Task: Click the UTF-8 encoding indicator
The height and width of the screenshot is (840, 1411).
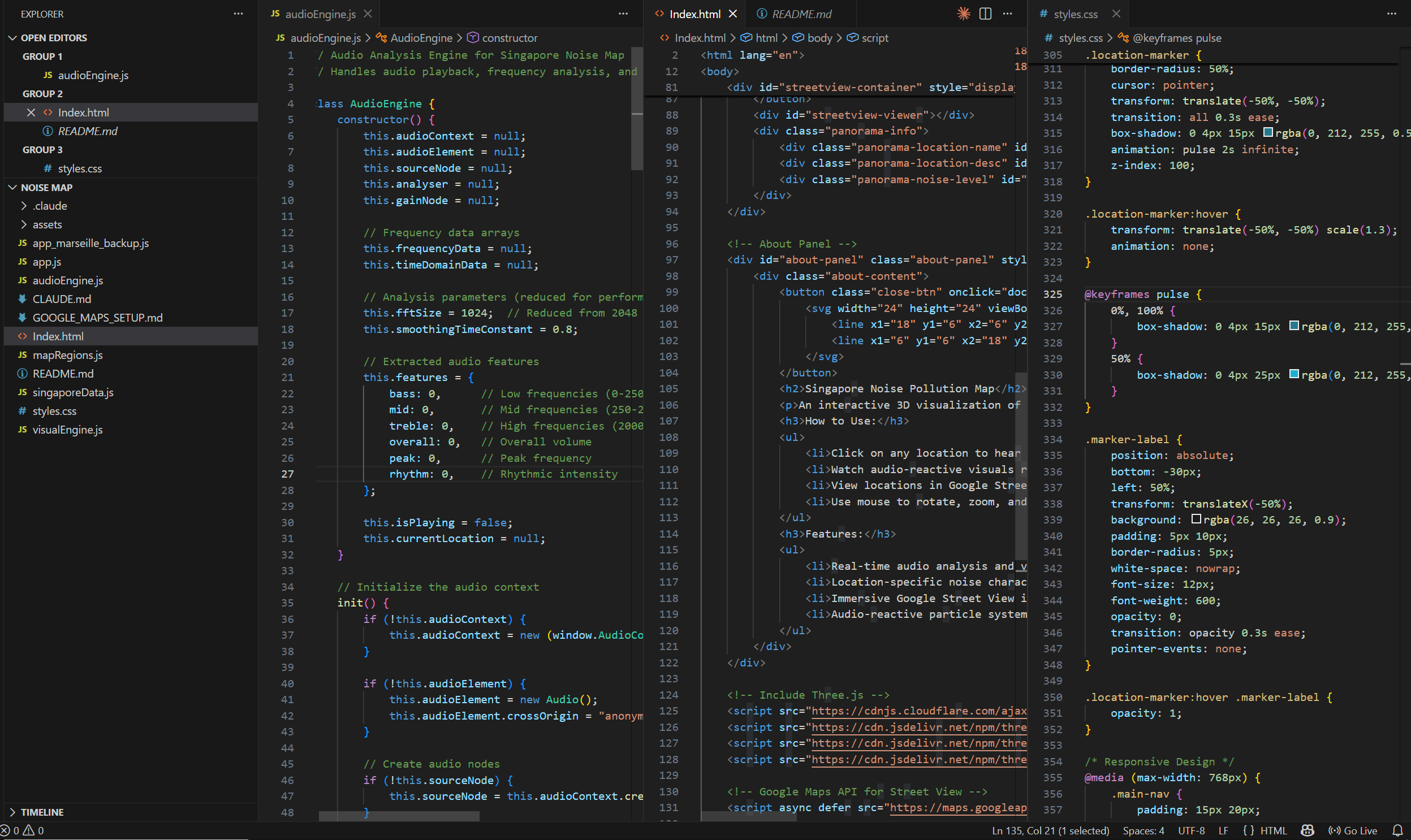Action: coord(1192,830)
